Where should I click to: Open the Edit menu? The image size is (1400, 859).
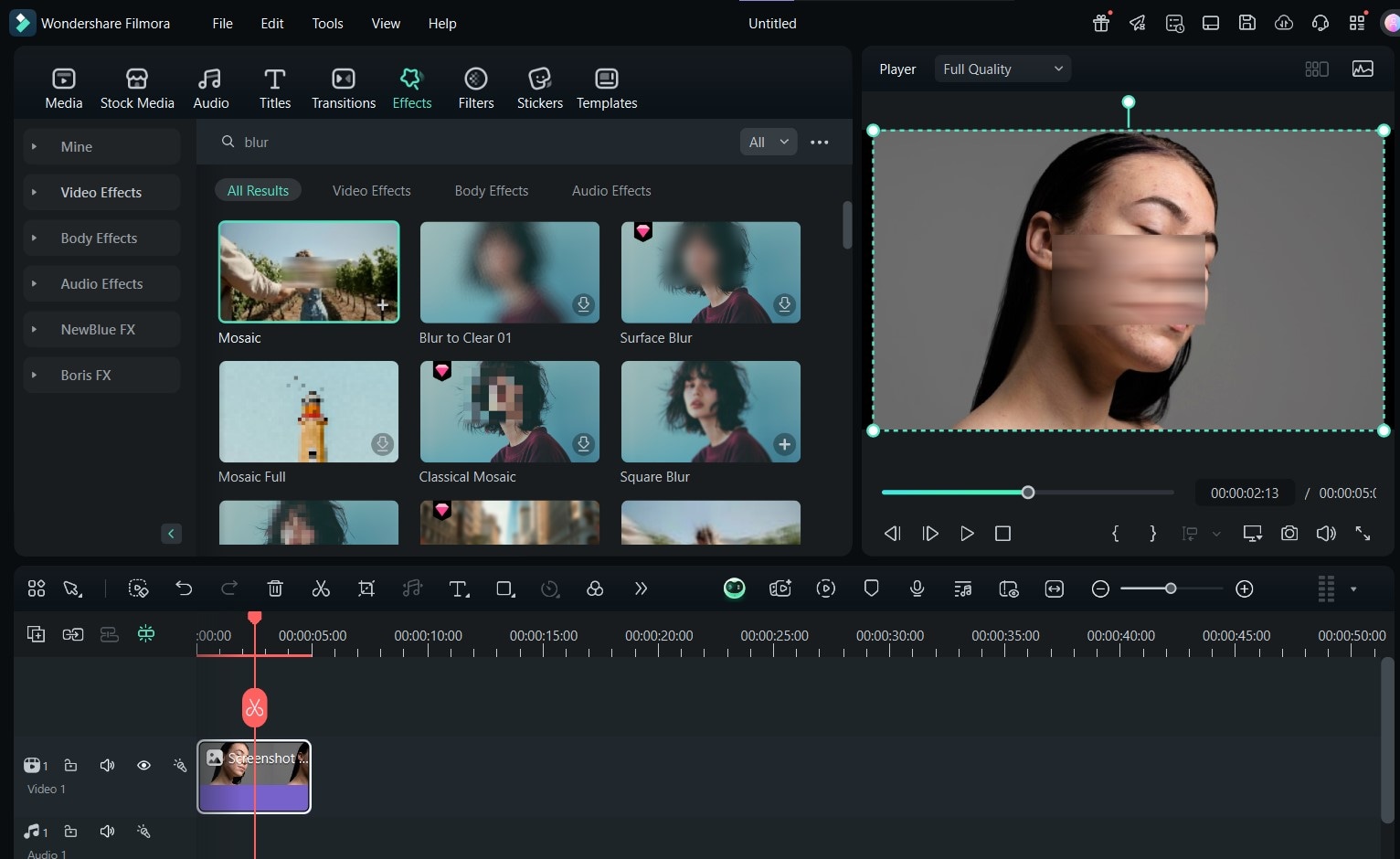tap(272, 24)
